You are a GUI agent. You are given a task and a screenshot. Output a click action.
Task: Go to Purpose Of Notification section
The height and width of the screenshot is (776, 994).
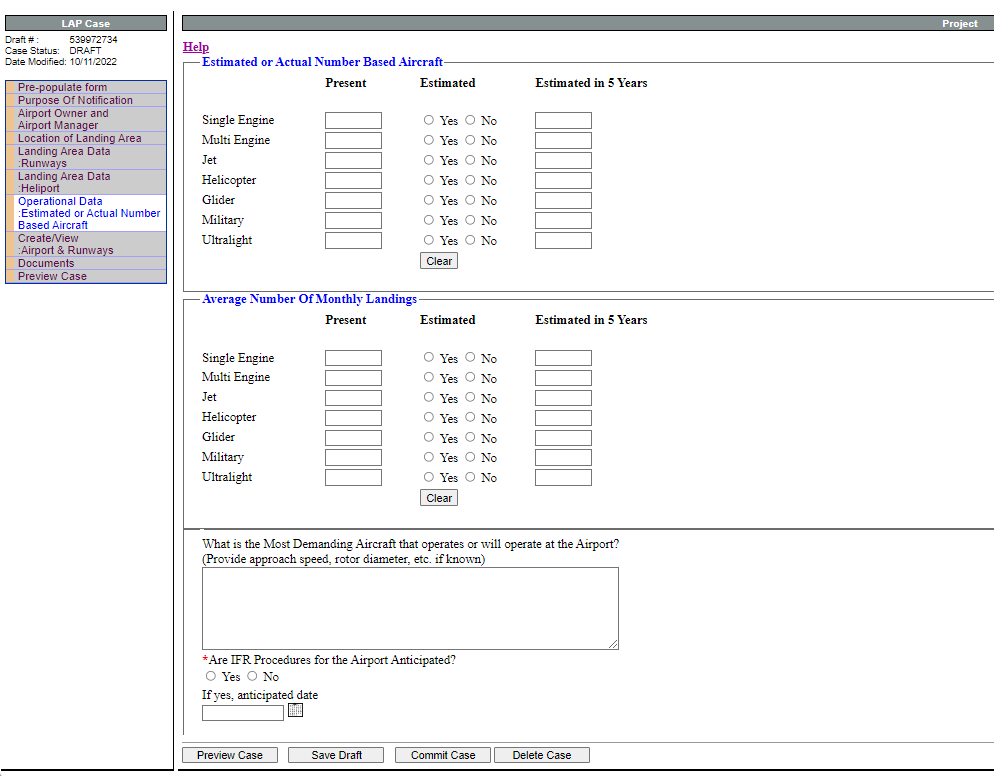[75, 100]
